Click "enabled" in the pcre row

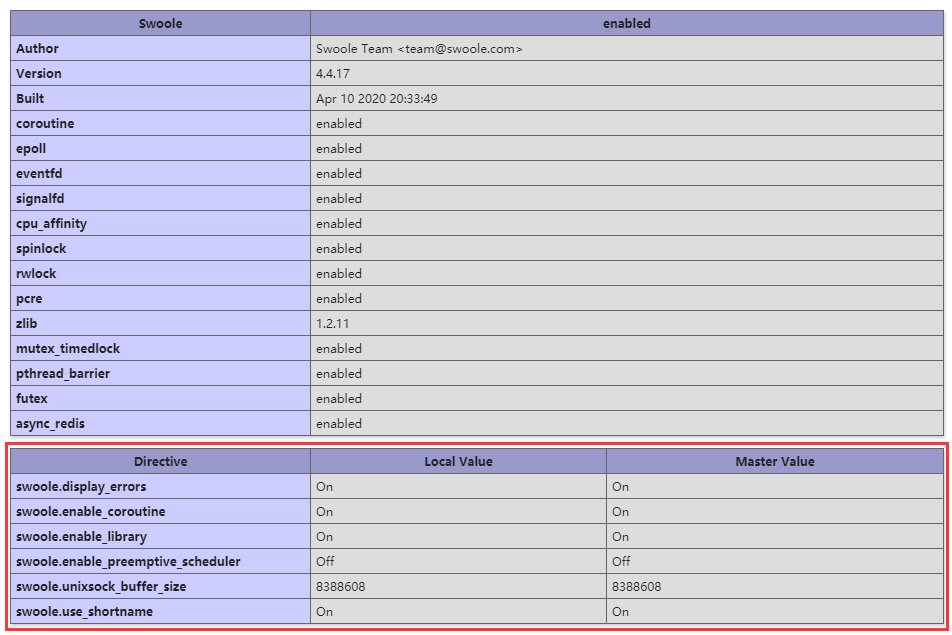(x=339, y=298)
